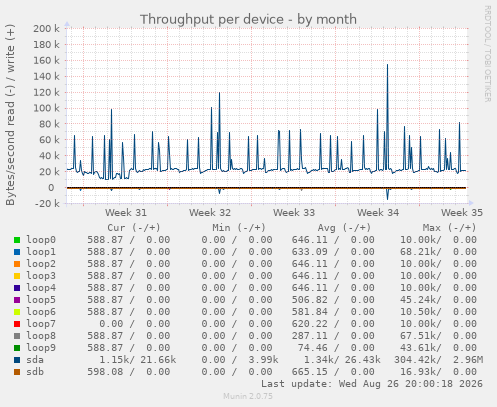Click the Last update timestamp line
This screenshot has height=407, width=497.
click(x=372, y=384)
